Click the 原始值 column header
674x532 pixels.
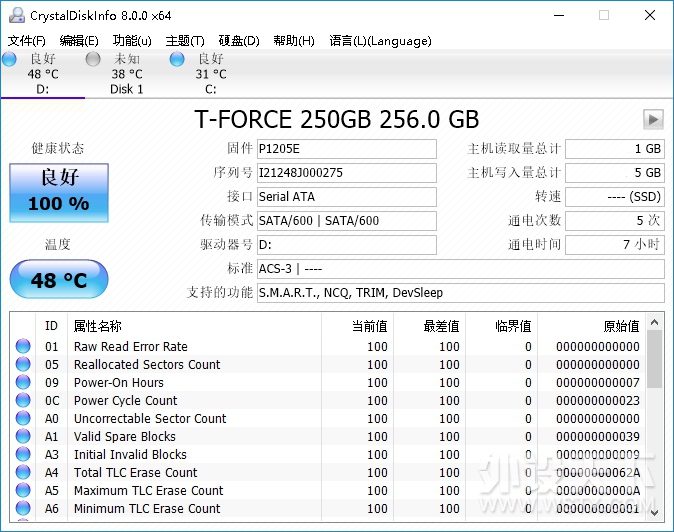click(x=592, y=326)
